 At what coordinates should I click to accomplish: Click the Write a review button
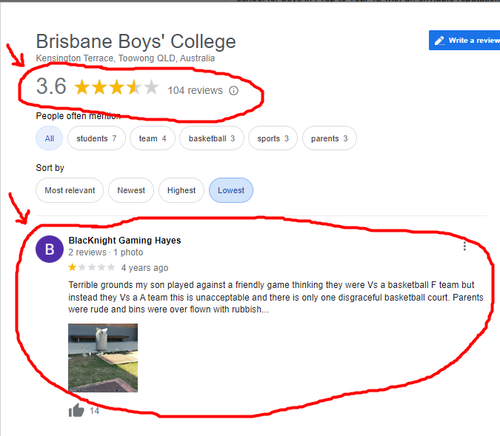click(x=464, y=40)
